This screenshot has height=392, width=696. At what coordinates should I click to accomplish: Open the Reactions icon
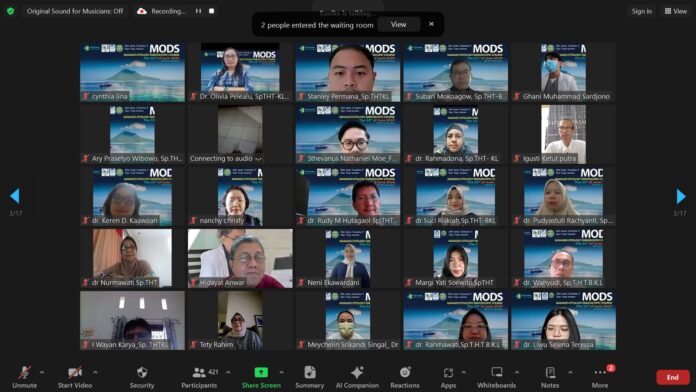pyautogui.click(x=405, y=372)
